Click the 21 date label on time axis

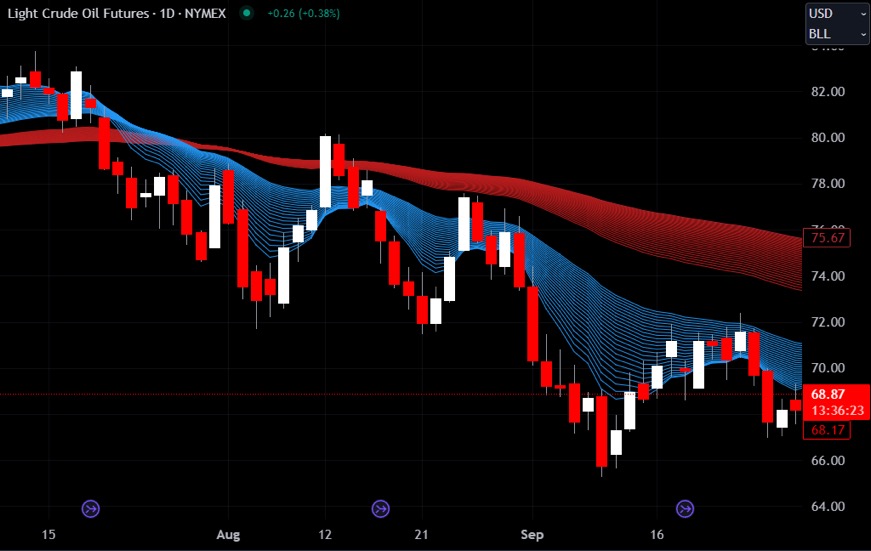click(423, 535)
